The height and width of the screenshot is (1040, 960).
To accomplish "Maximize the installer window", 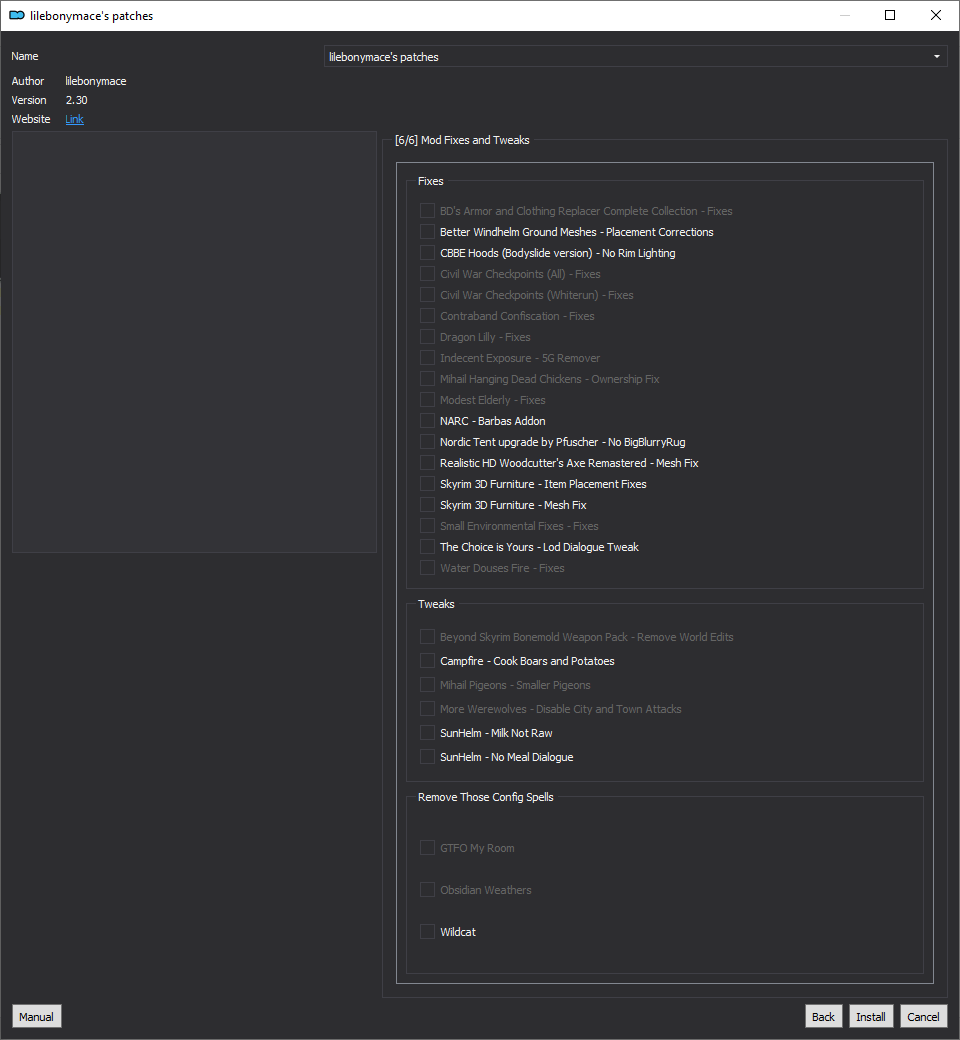I will point(890,15).
